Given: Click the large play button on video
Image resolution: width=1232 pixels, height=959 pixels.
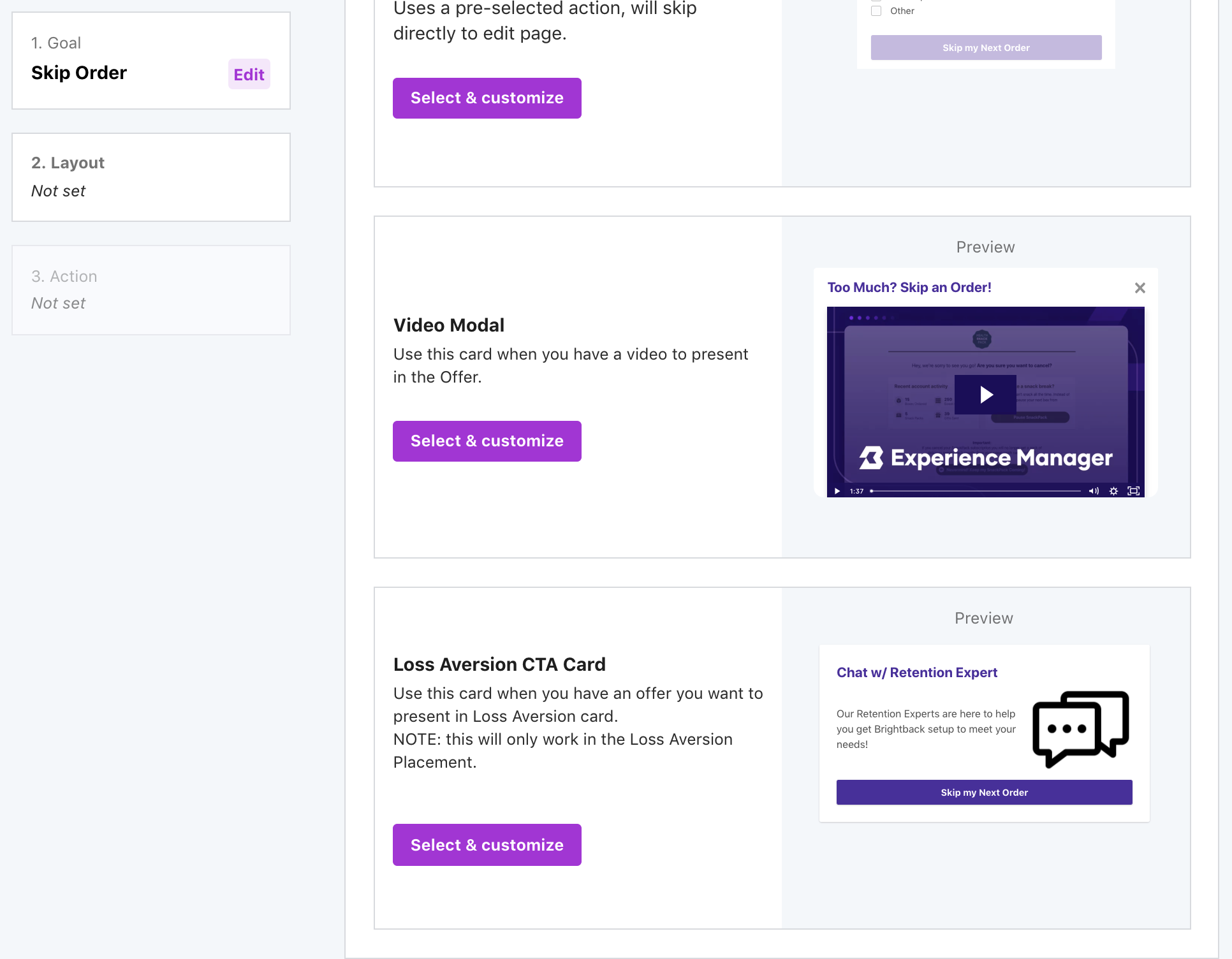Looking at the screenshot, I should (985, 395).
